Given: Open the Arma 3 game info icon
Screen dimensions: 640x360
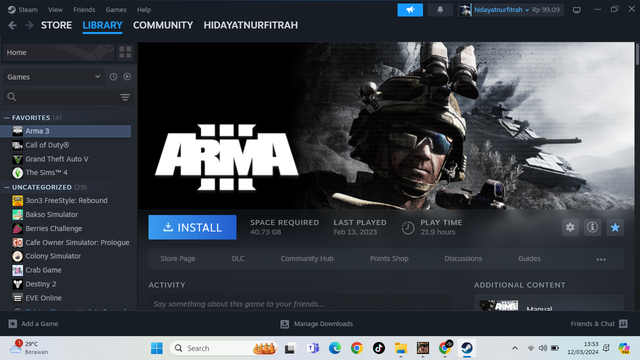Looking at the screenshot, I should tap(592, 227).
